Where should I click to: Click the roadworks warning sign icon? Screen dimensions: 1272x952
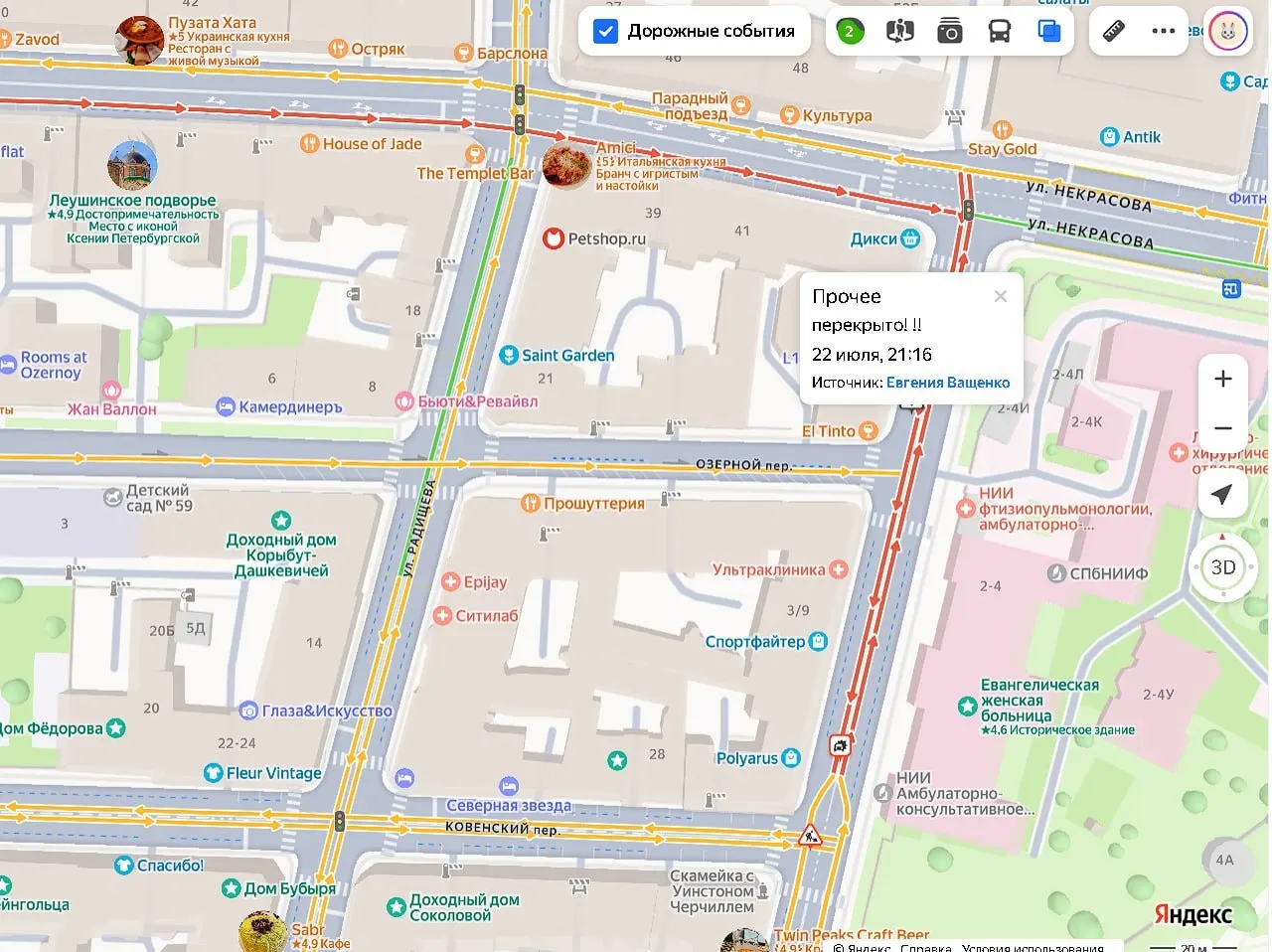(x=810, y=835)
